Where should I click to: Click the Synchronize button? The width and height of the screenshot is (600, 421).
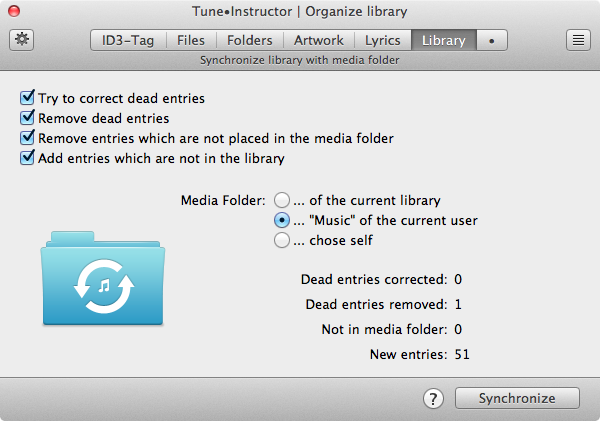pyautogui.click(x=517, y=398)
